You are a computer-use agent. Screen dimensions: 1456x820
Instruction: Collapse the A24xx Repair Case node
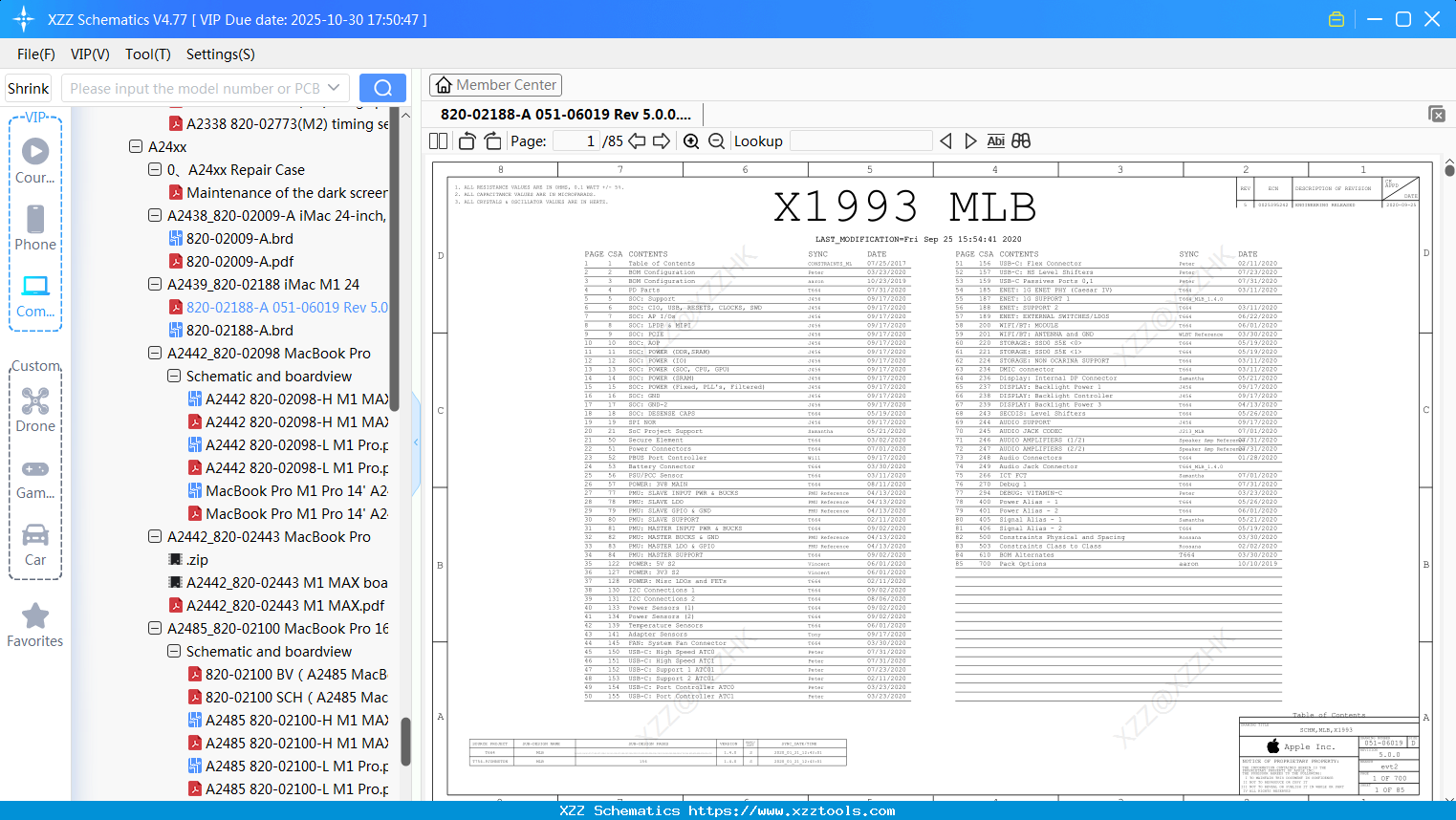click(155, 170)
